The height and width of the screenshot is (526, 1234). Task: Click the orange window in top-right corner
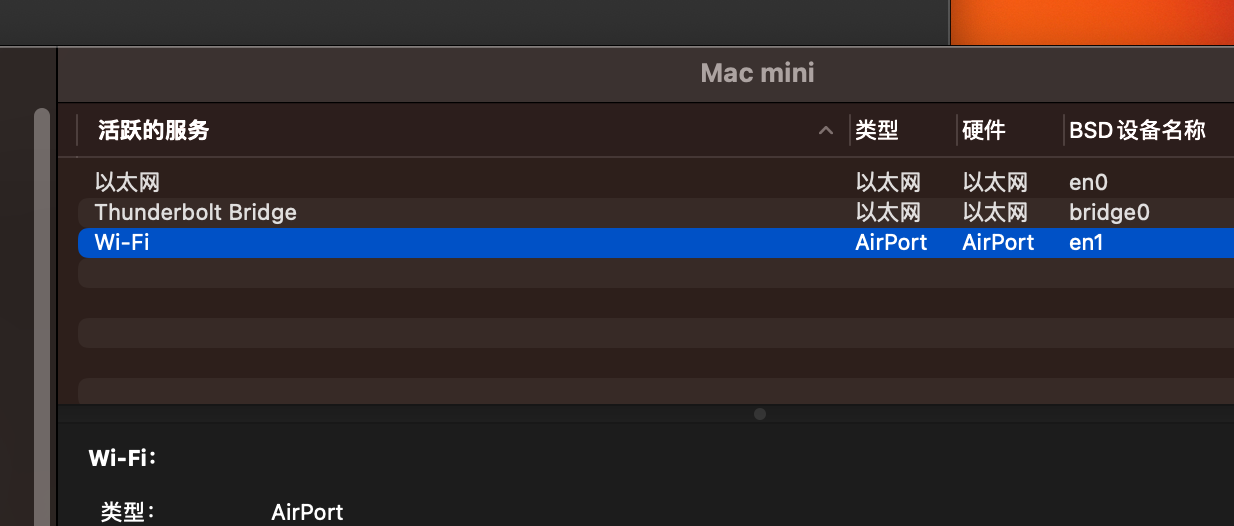1091,22
